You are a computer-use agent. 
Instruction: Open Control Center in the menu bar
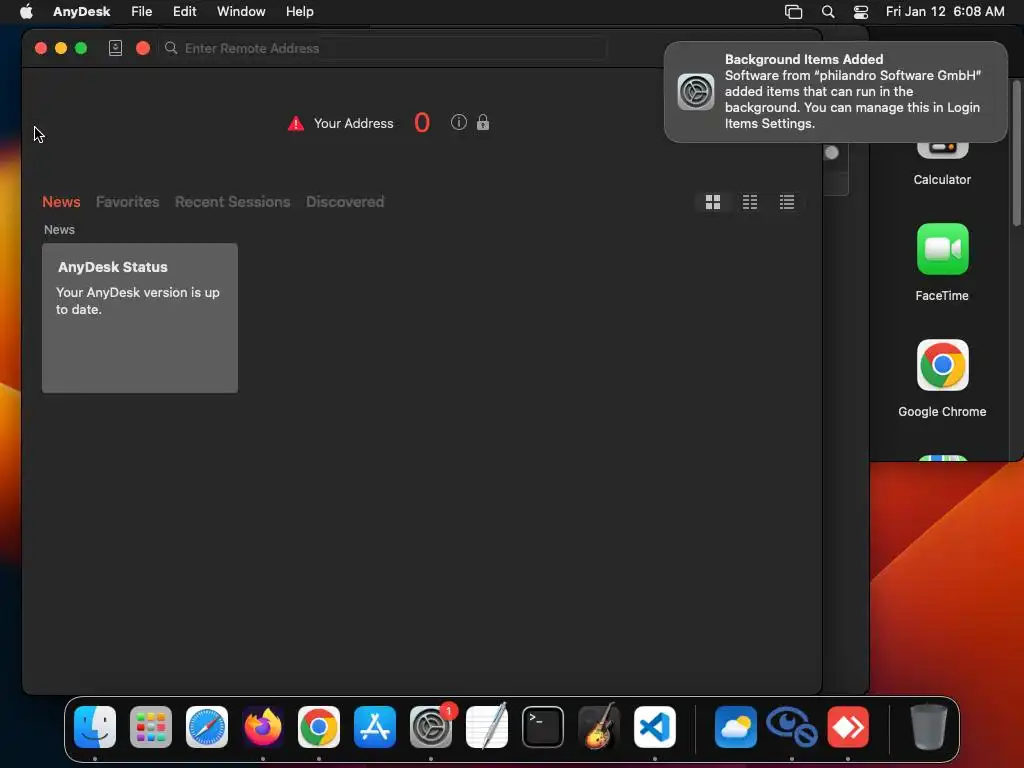coord(861,12)
